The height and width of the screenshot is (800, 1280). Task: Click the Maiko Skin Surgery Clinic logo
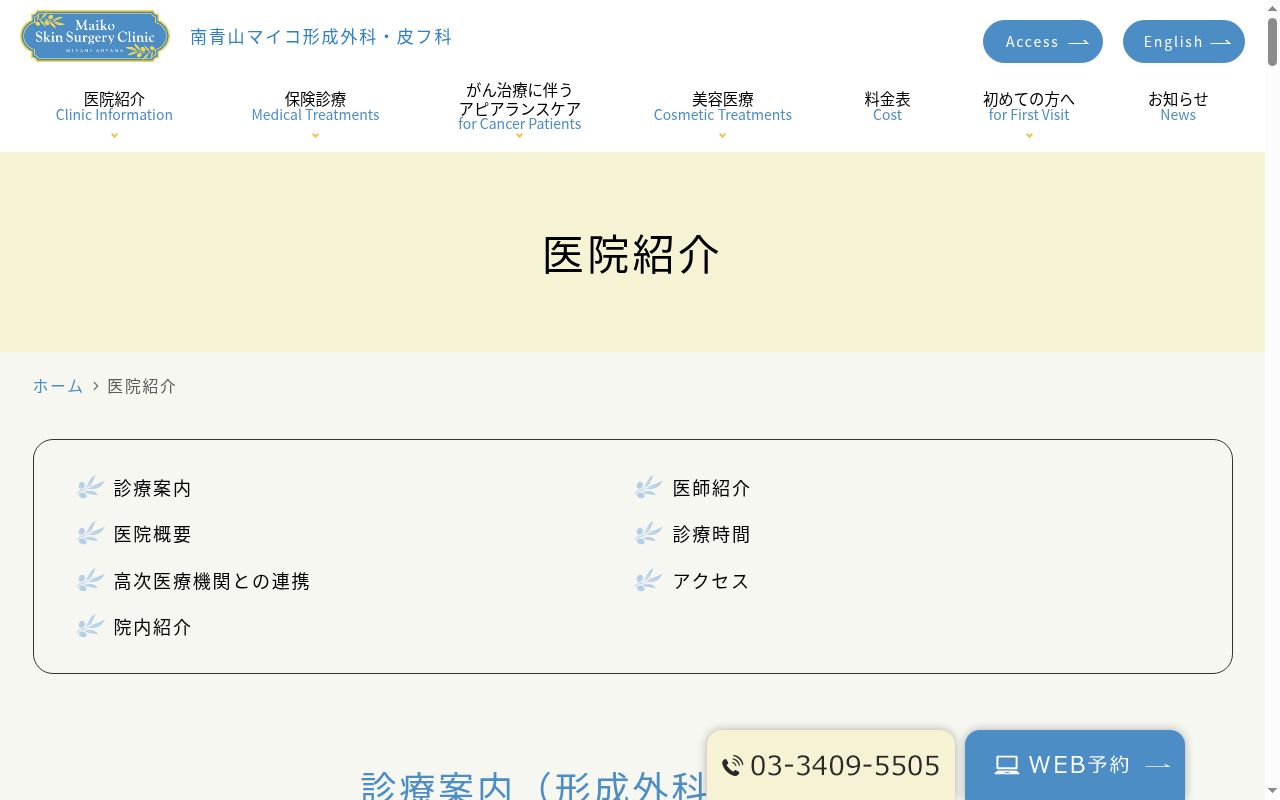coord(95,37)
